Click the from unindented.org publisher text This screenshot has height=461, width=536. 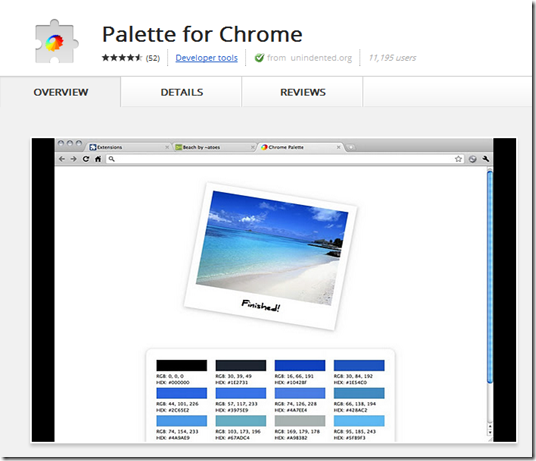309,58
